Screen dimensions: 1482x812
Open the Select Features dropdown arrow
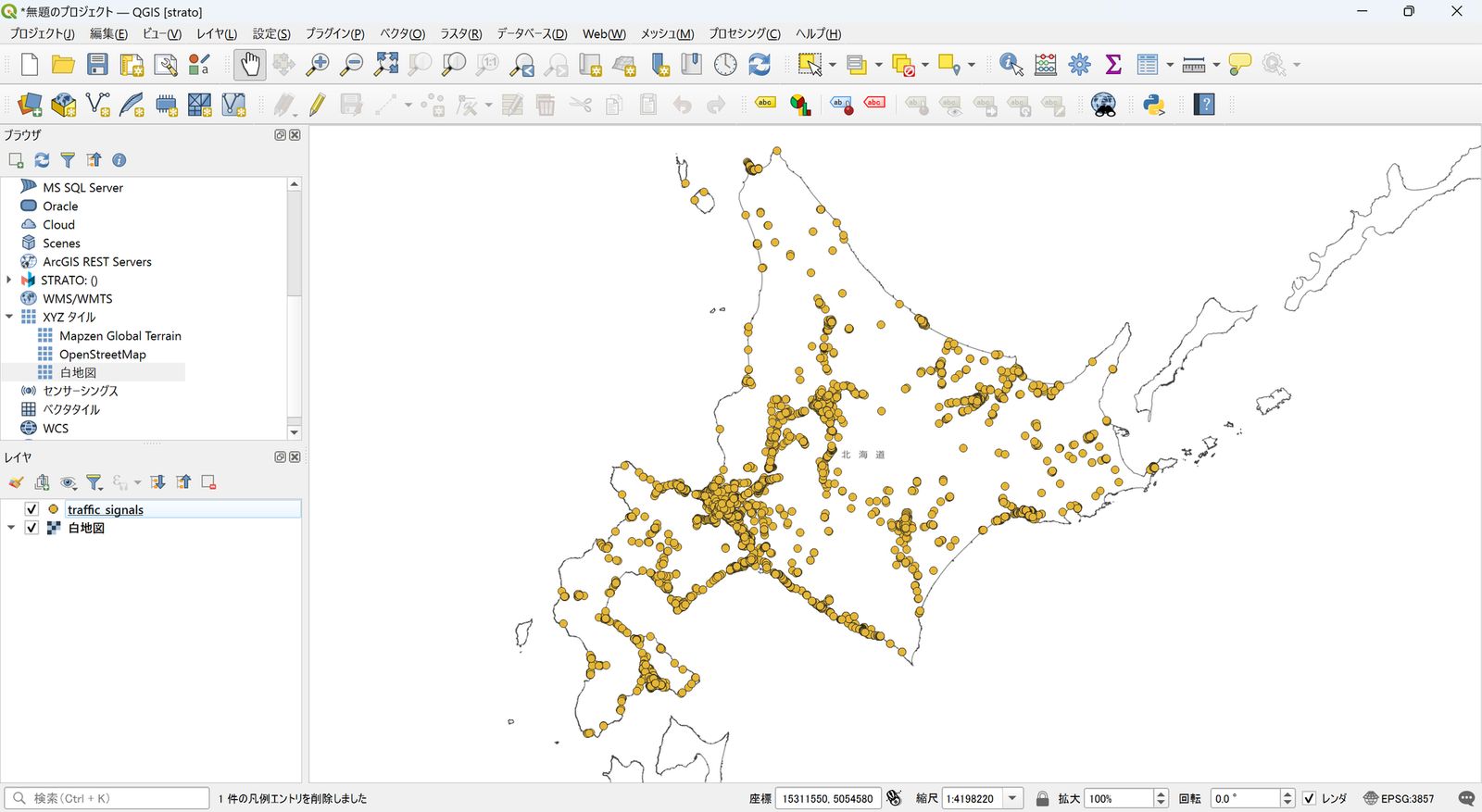coord(833,65)
